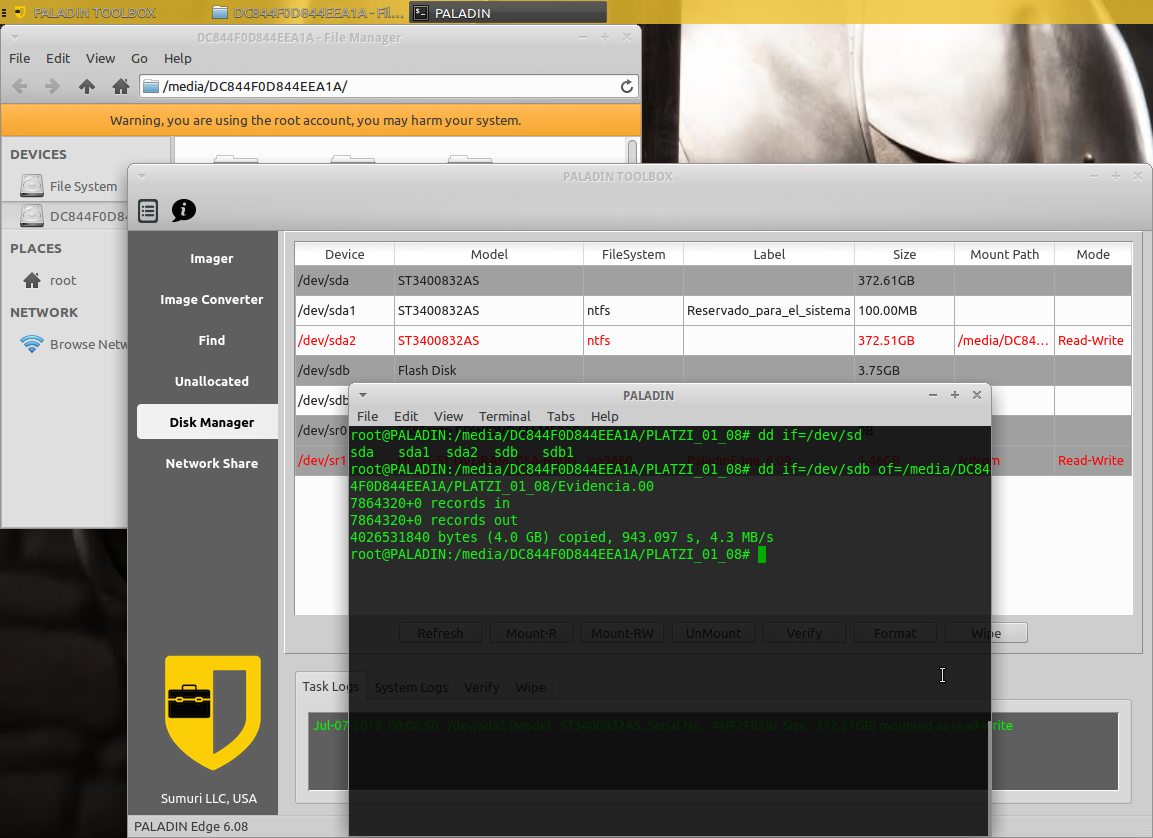Click ntfs filesystem cell of /dev/sda1

coord(633,310)
